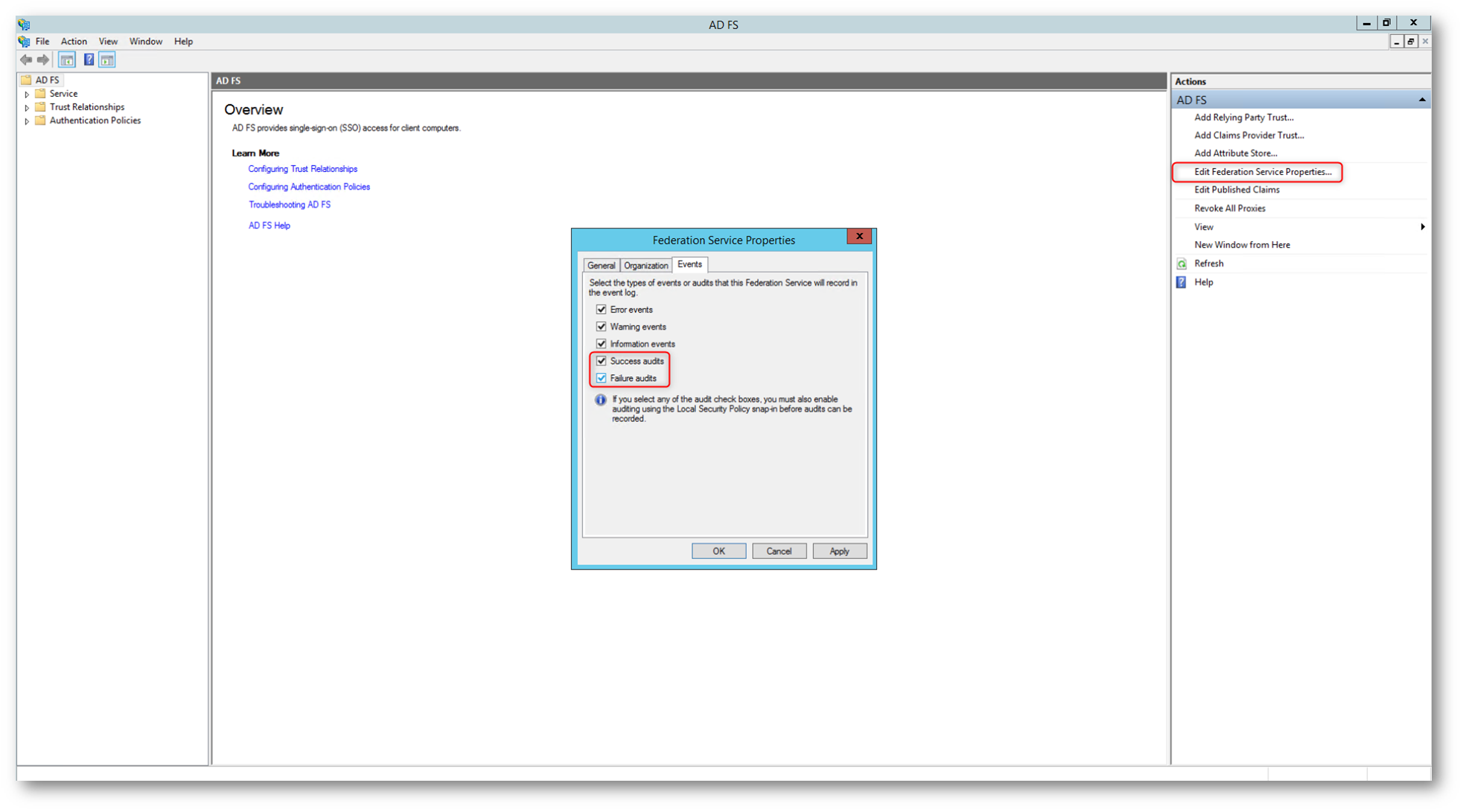This screenshot has width=1463, height=812.
Task: Click Edit Published Claims action
Action: tap(1237, 190)
